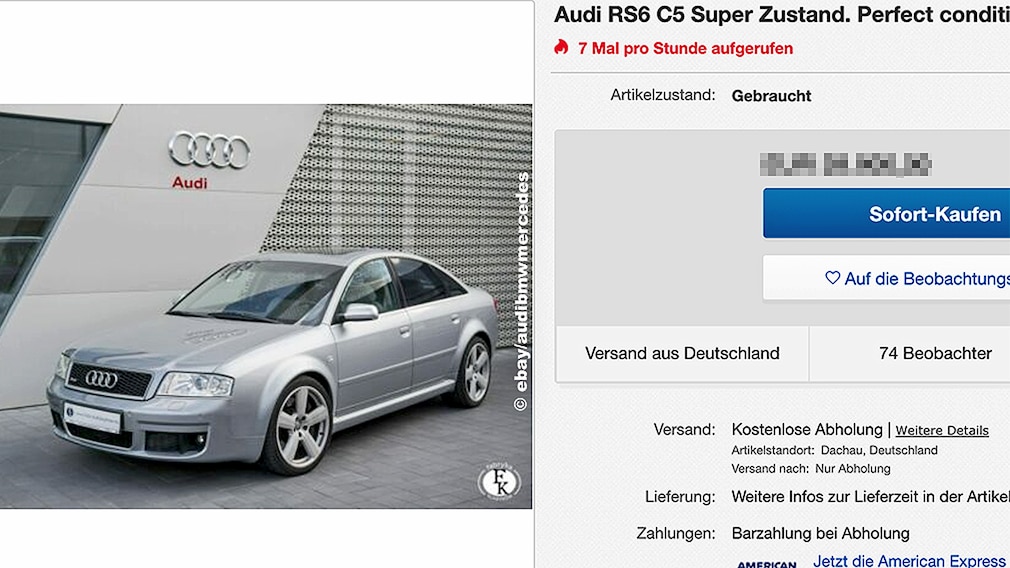Click the Gebraucht condition label
Screen dimensions: 1010x568
click(x=771, y=96)
